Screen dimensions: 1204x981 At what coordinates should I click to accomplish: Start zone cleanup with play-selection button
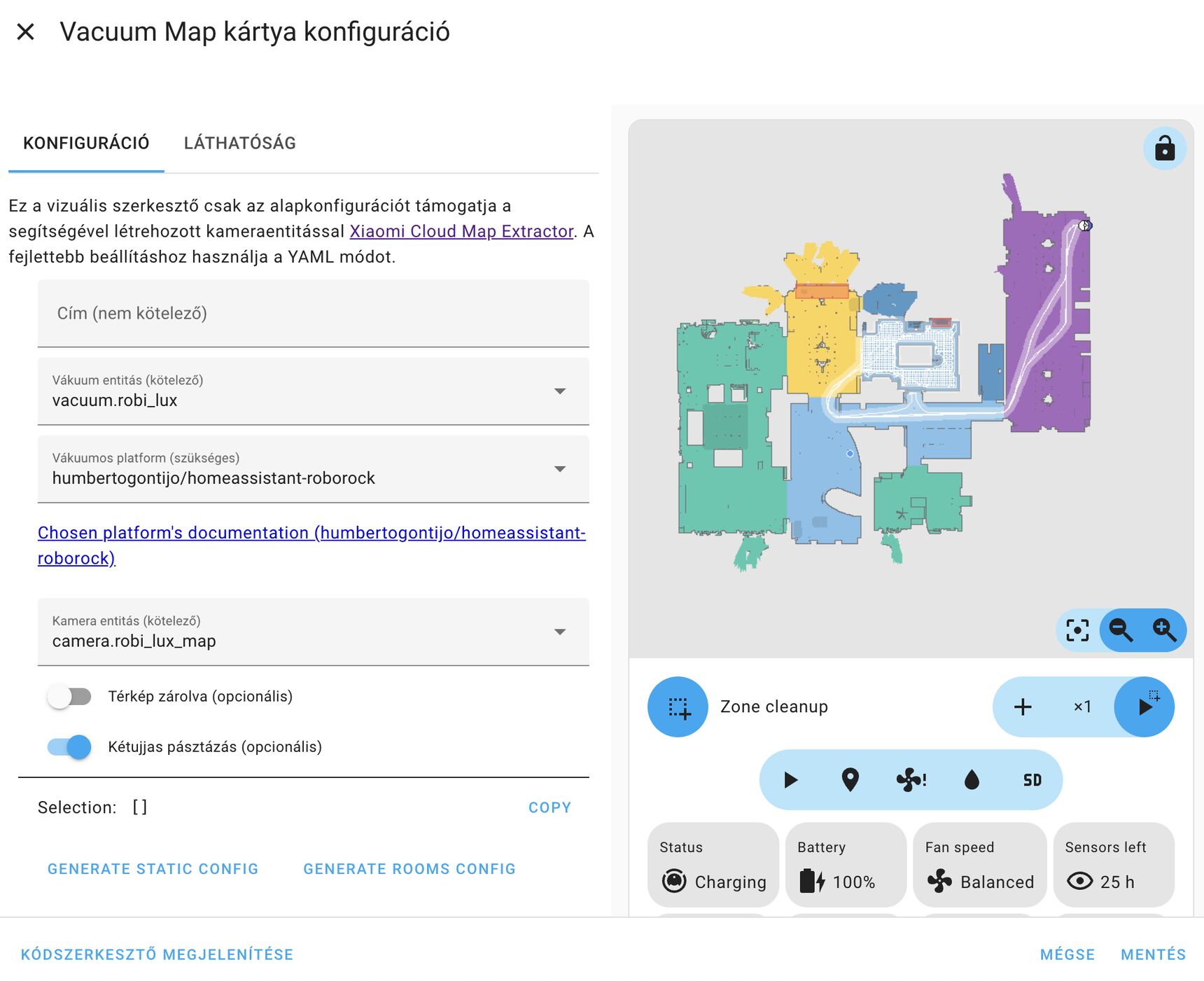pyautogui.click(x=1144, y=707)
